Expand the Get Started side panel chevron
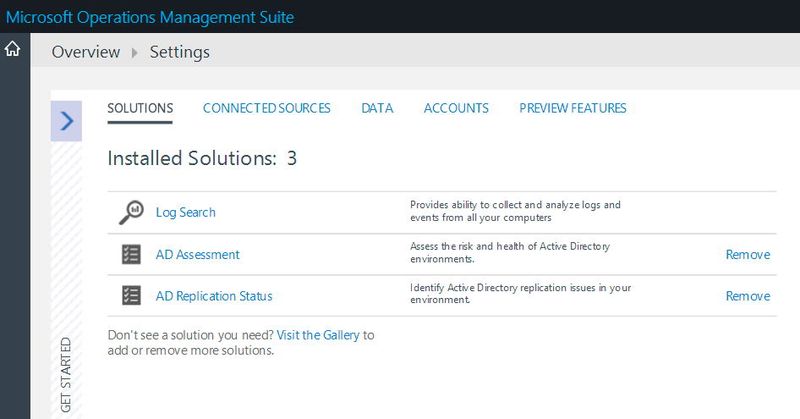Image resolution: width=800 pixels, height=419 pixels. 66,121
